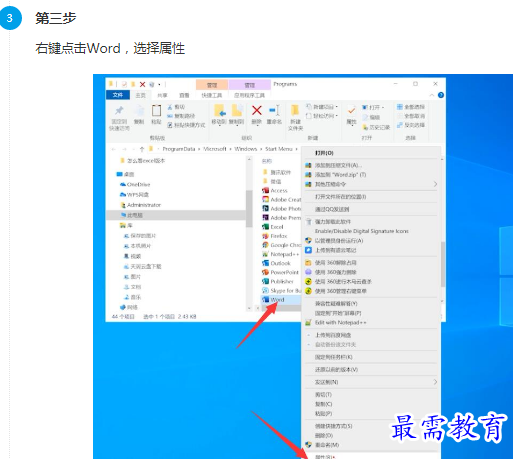Screen dimensions: 513x459
Task: Click the navigation pane vertical scrollbar
Action: [249, 208]
